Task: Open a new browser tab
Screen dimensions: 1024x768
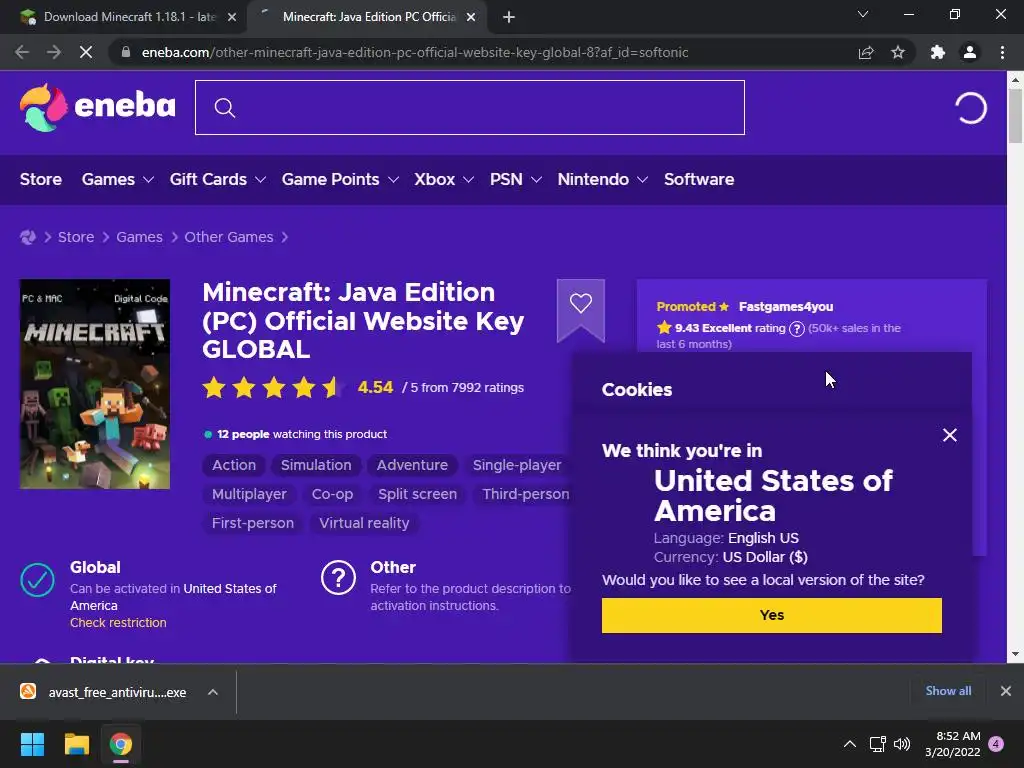Action: tap(509, 17)
